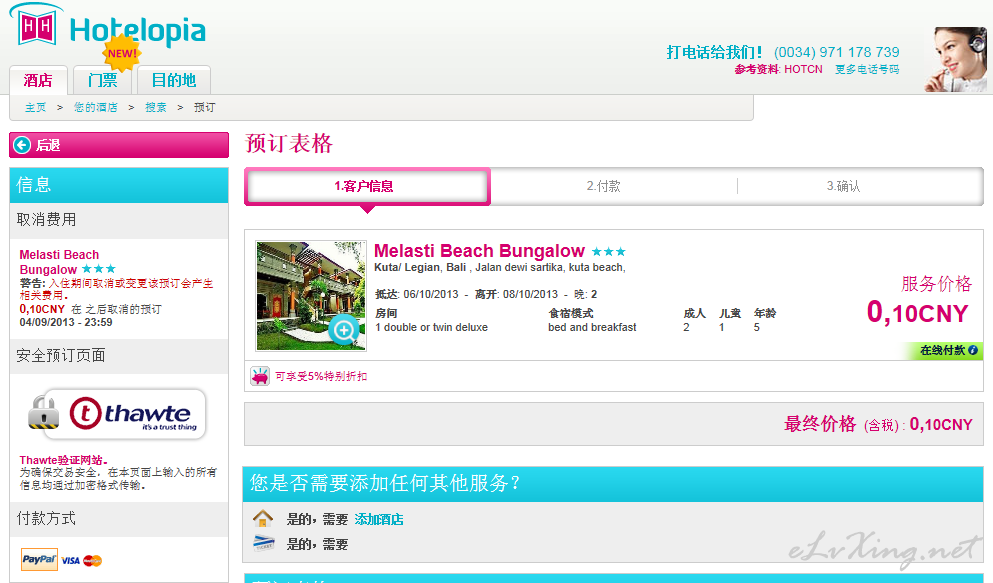Click the Thawte security seal
Image resolution: width=993 pixels, height=583 pixels.
[118, 415]
